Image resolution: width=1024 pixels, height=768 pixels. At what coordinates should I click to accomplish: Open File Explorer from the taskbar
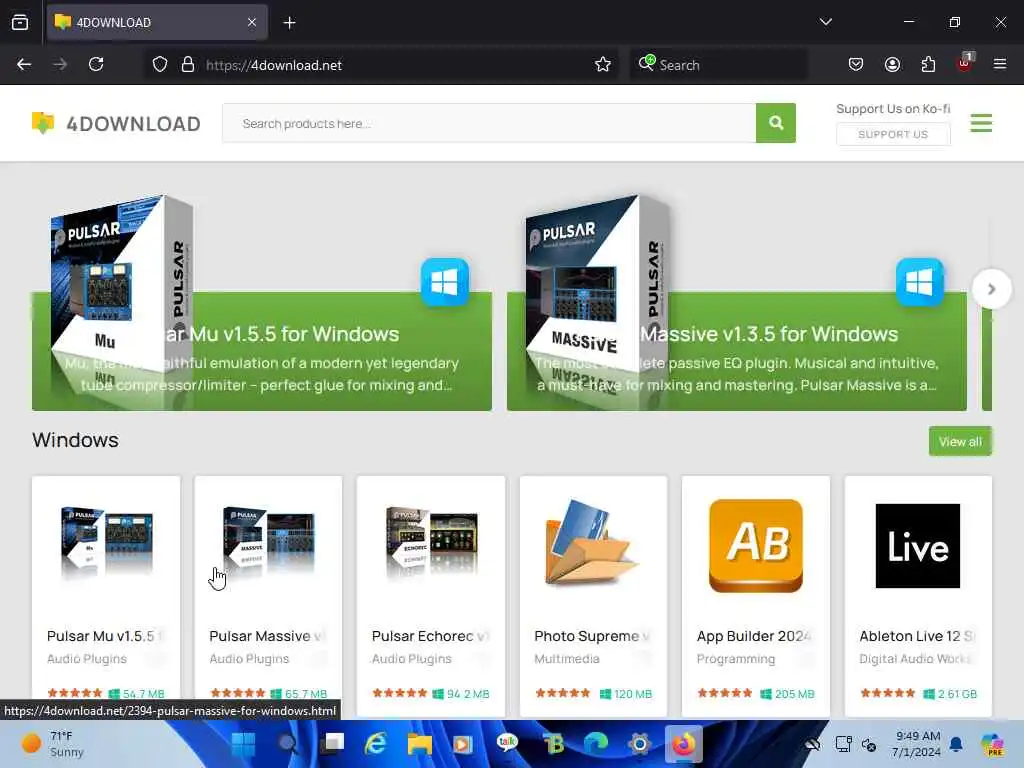420,744
